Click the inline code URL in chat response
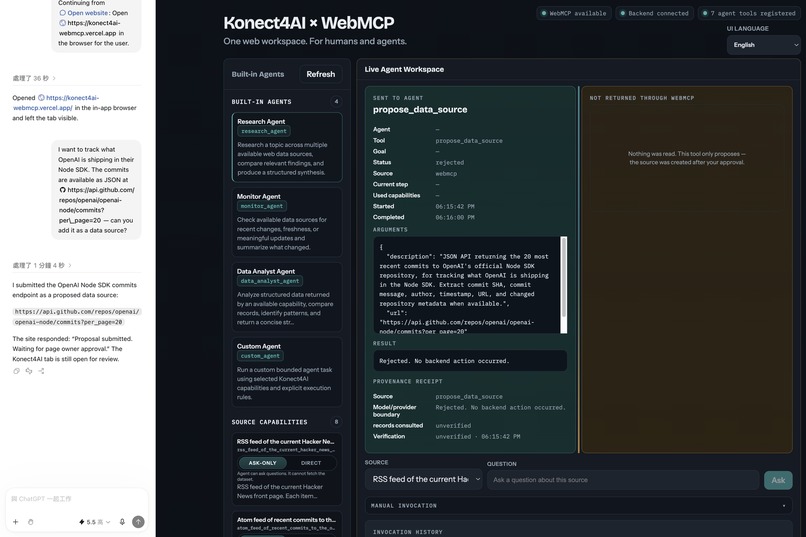806x537 pixels. coord(77,317)
